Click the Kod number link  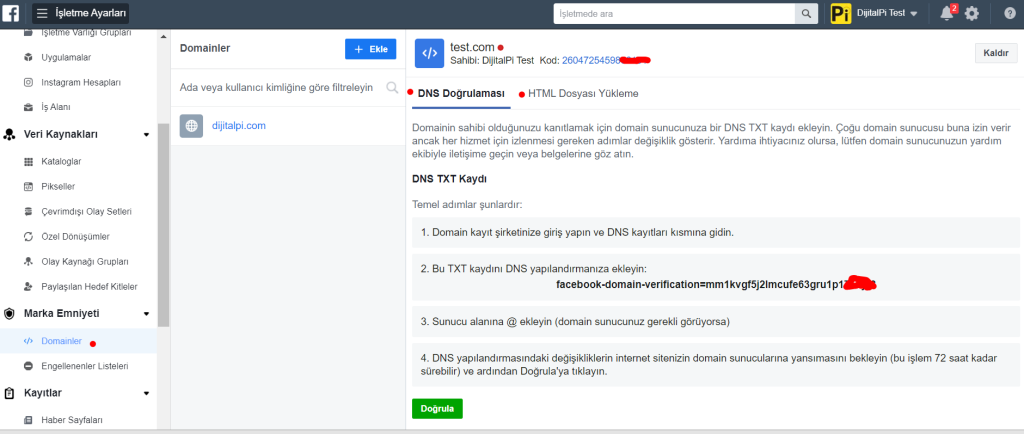click(604, 60)
